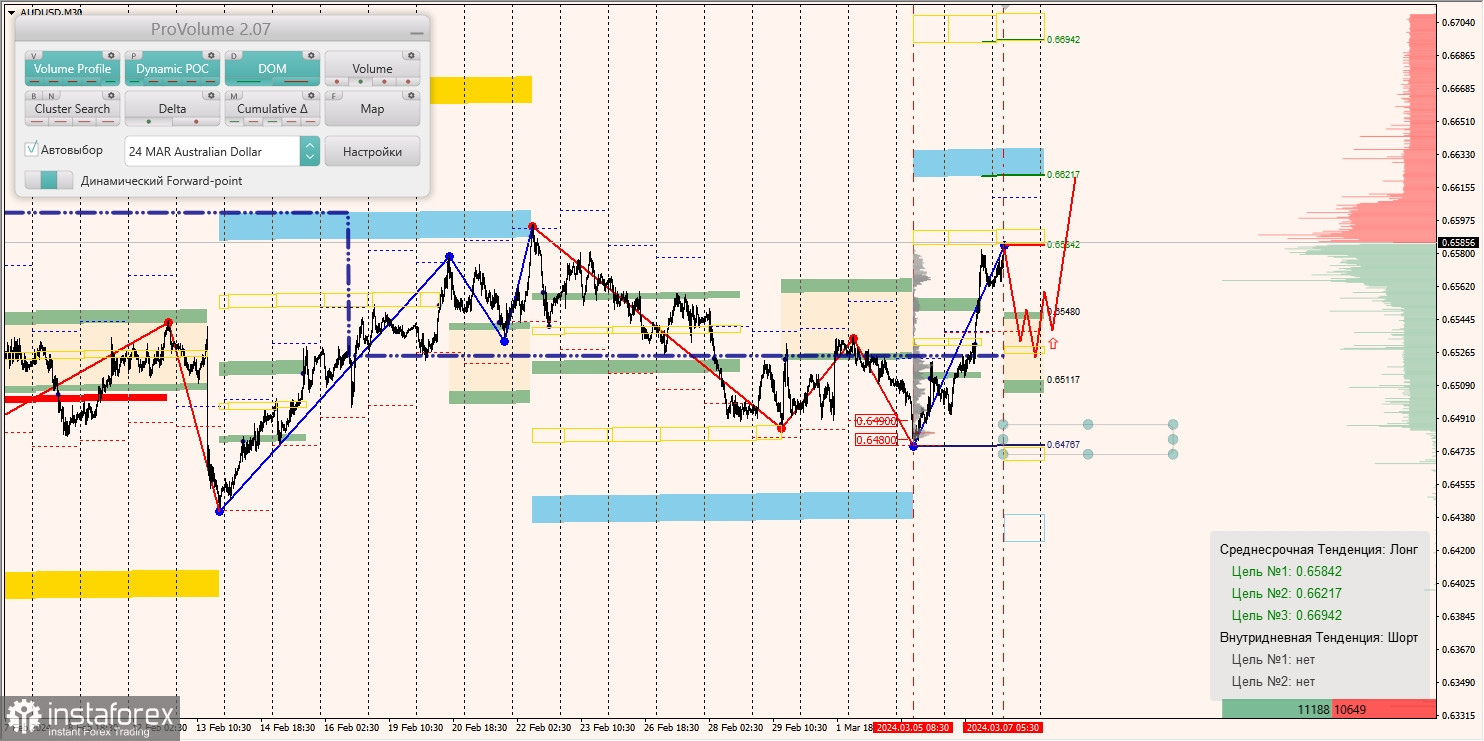Click the 0.65480 level label
Image resolution: width=1484 pixels, height=741 pixels.
[1065, 312]
